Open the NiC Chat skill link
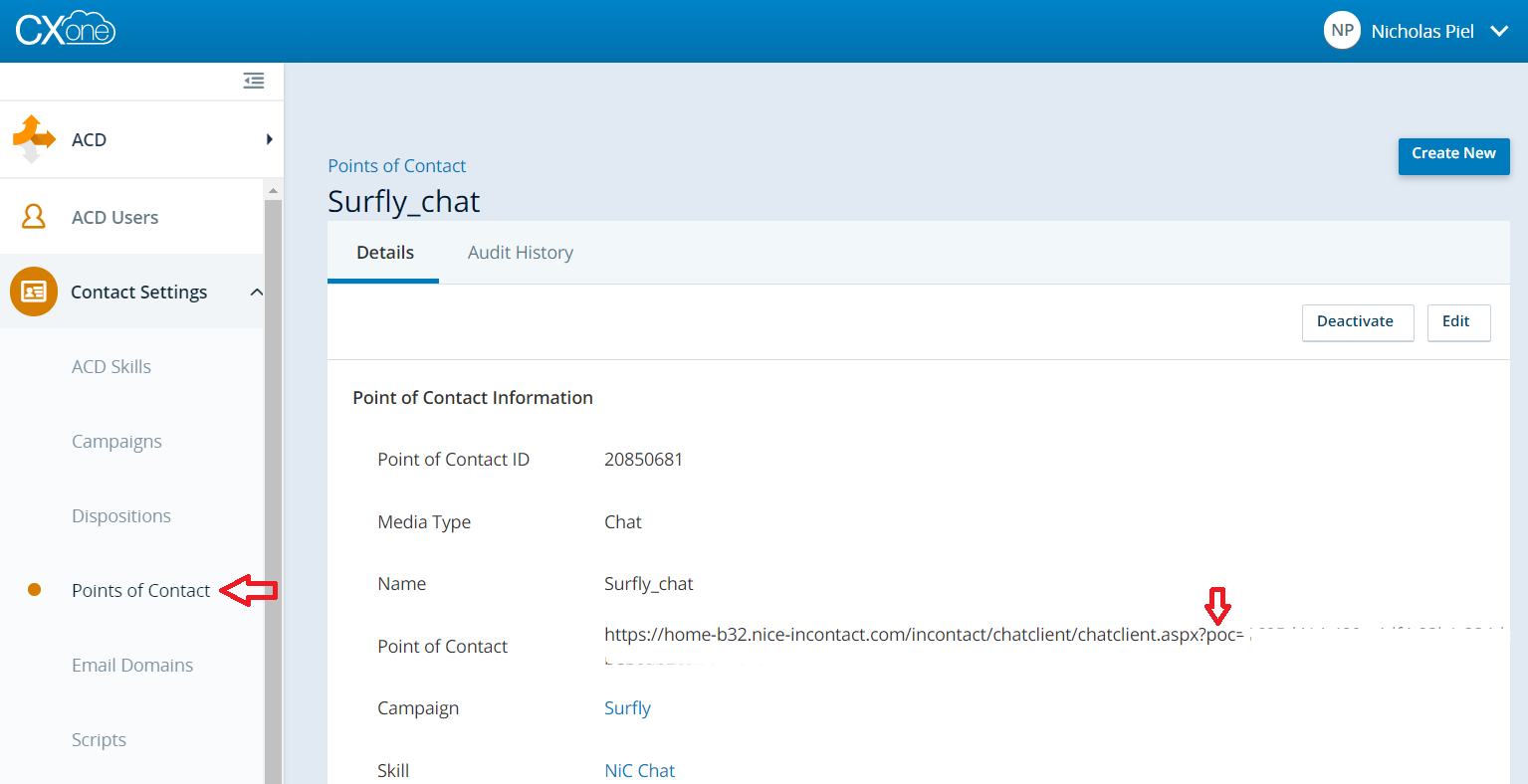 point(639,770)
